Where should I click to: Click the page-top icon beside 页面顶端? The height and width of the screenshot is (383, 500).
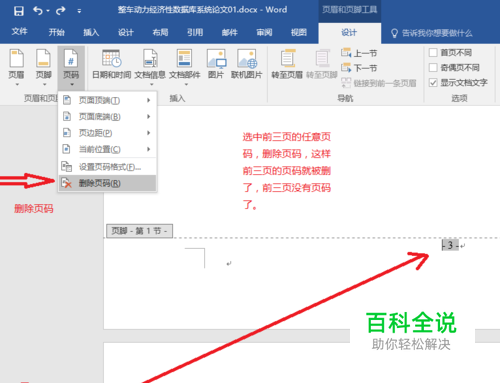67,100
